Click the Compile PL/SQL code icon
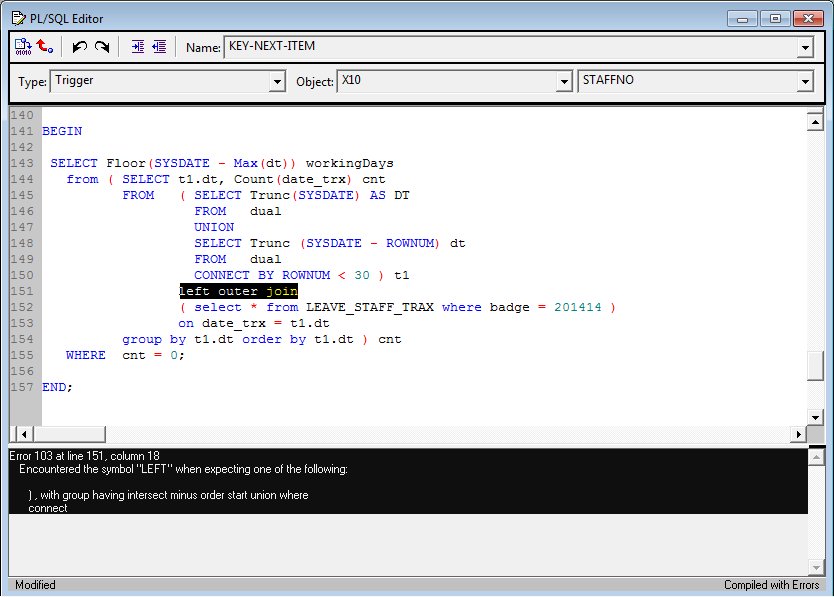The image size is (834, 597). (x=23, y=46)
